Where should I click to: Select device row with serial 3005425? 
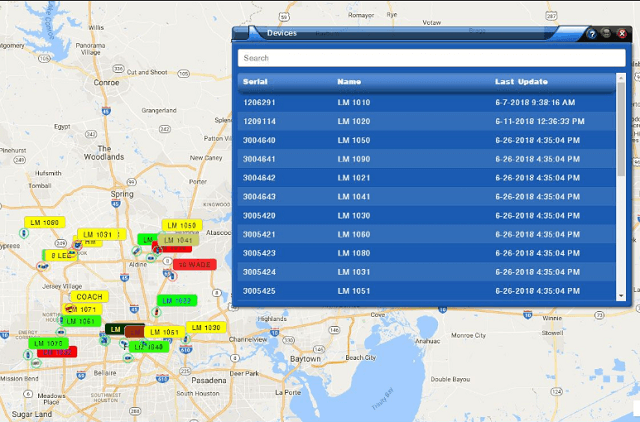[x=427, y=291]
